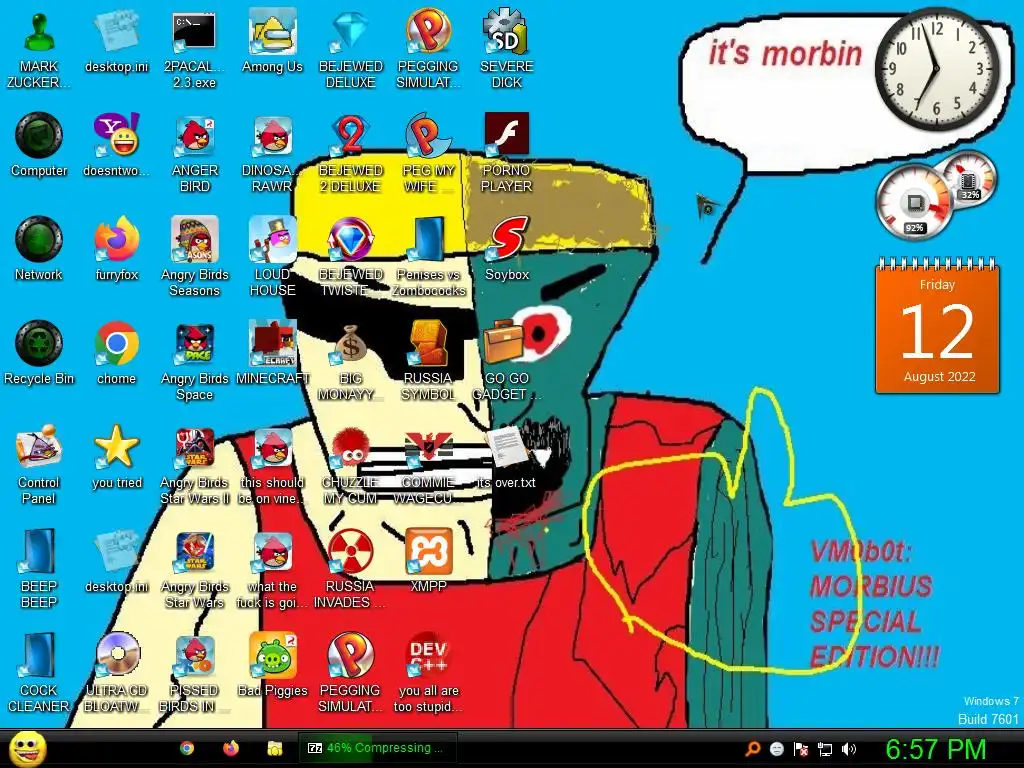1024x768 pixels.
Task: Open the MARK ZUCKER... desktop icon
Action: pyautogui.click(x=39, y=50)
